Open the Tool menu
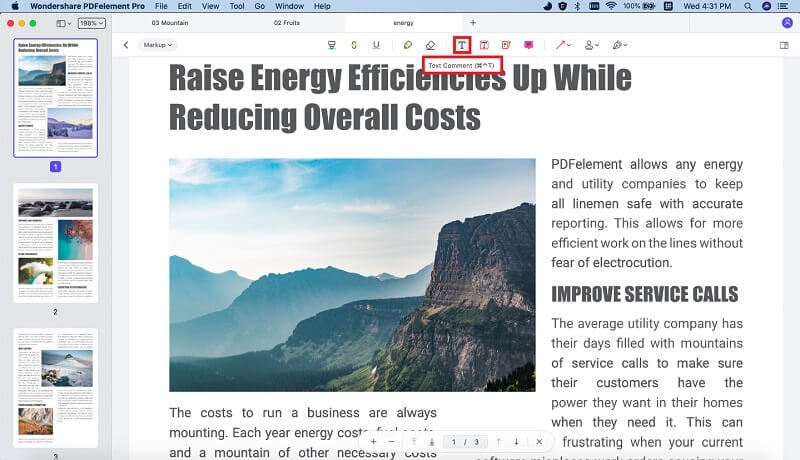This screenshot has width=800, height=460. [x=237, y=6]
